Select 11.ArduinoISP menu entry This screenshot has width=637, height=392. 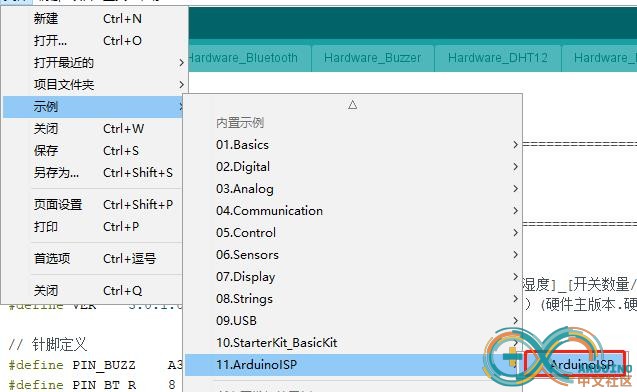coord(353,364)
